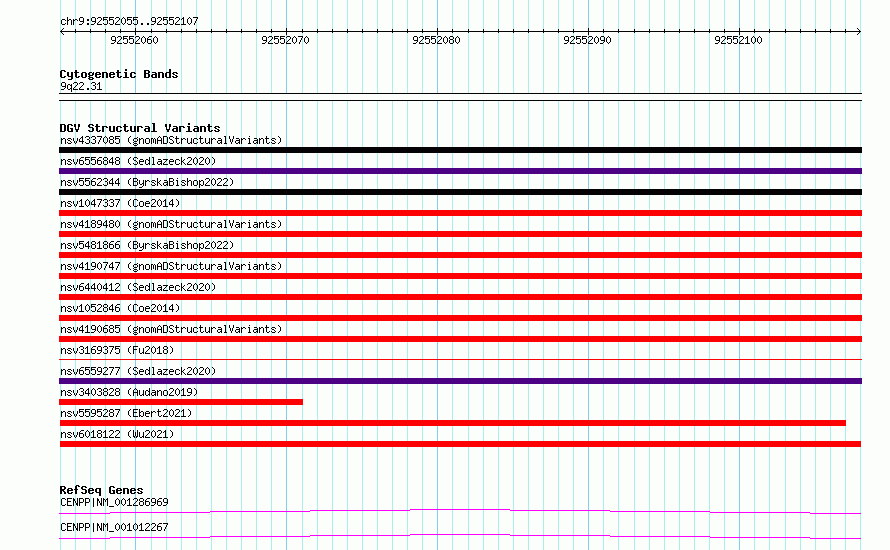
Task: Click the chr9:92552055..92552107 region label
Action: pos(129,21)
